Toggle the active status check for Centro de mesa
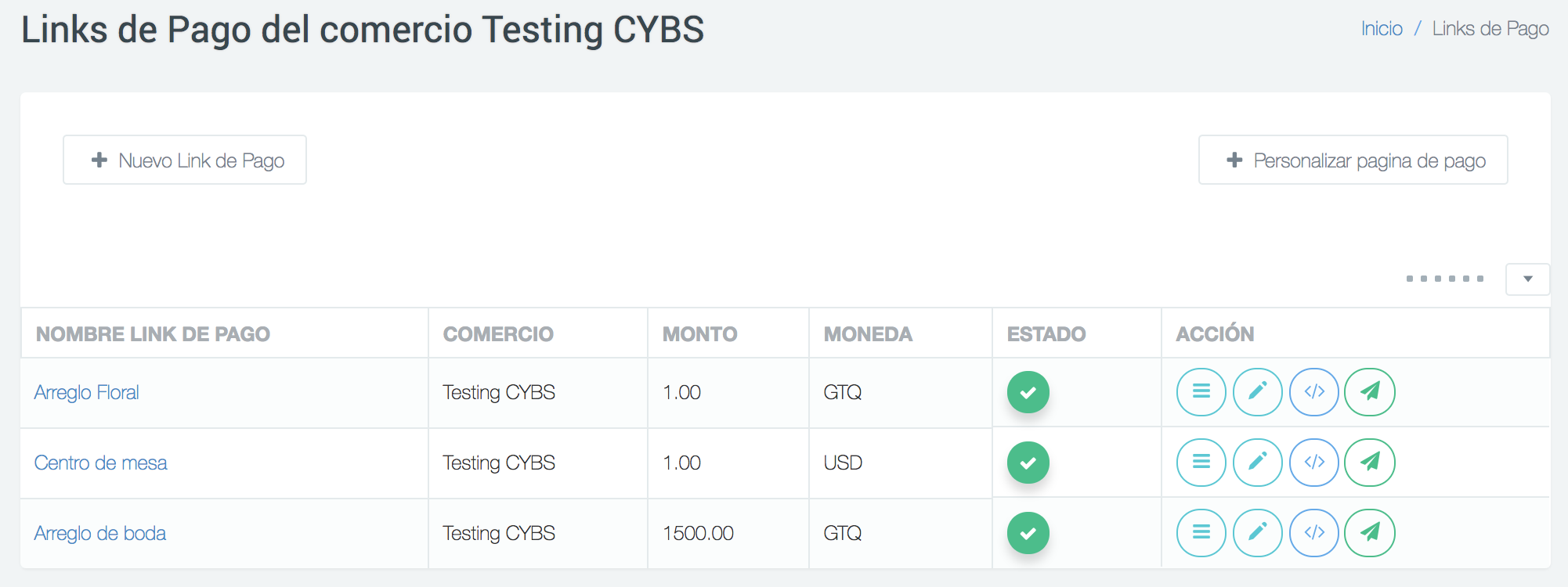 [1028, 463]
